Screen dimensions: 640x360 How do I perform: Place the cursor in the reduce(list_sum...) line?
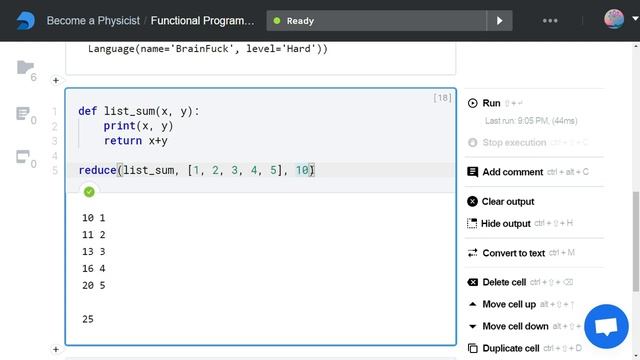[196, 170]
